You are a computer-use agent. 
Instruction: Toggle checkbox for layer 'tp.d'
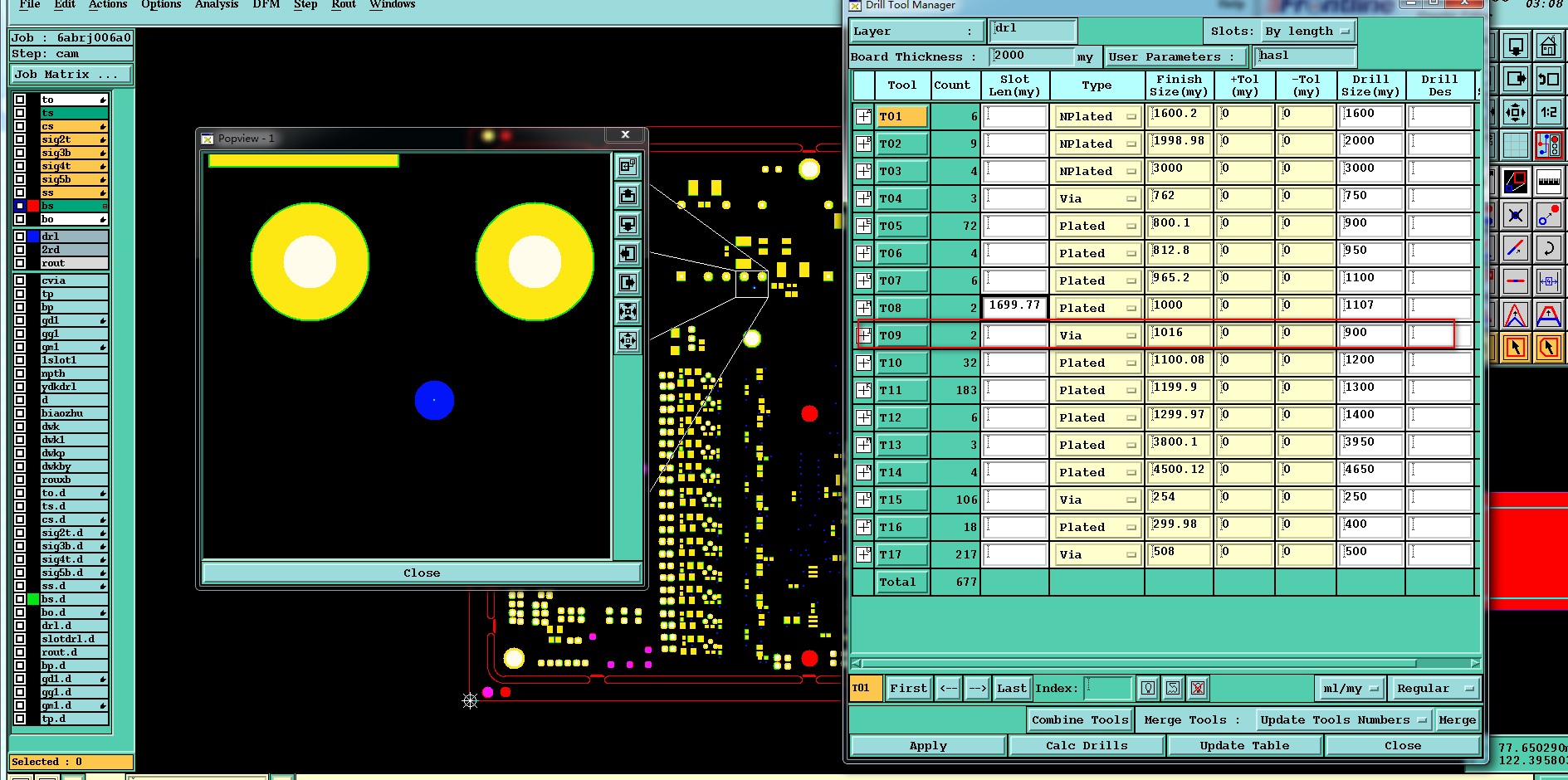(x=20, y=719)
